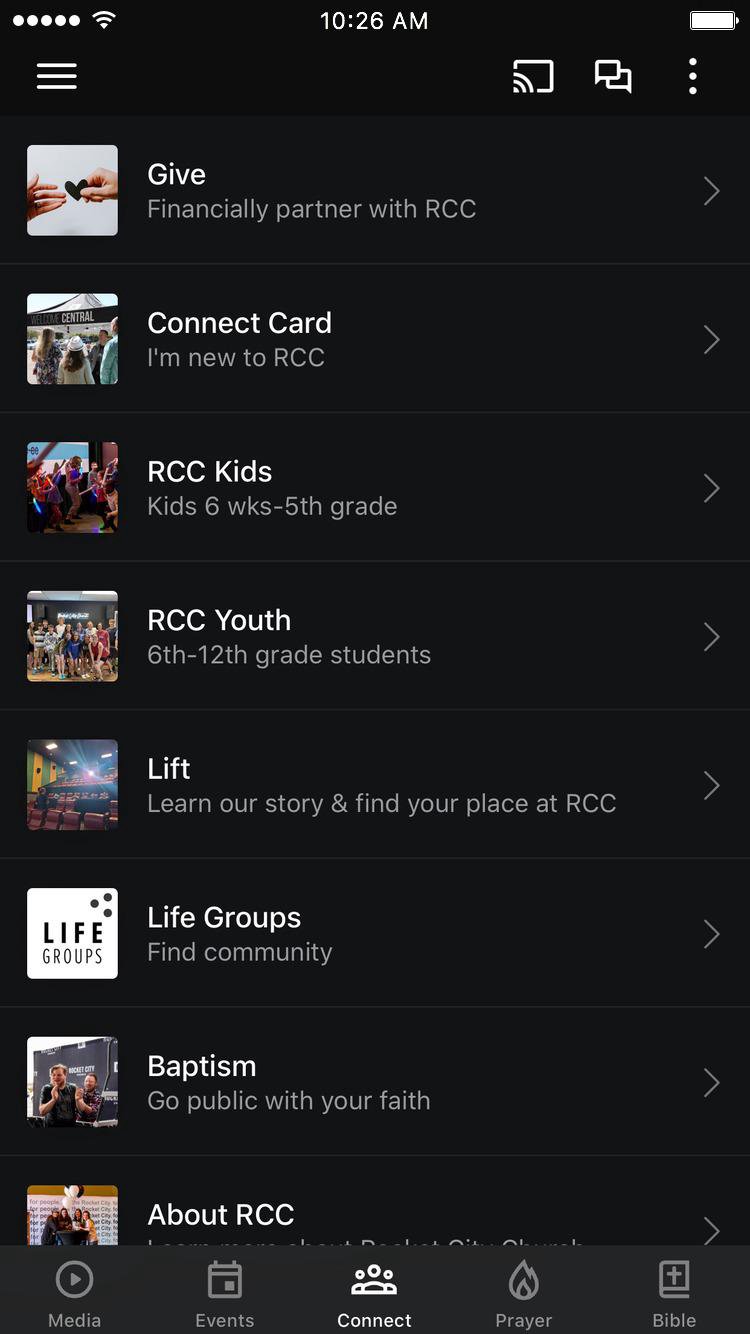Select the Connect people icon

click(374, 1279)
